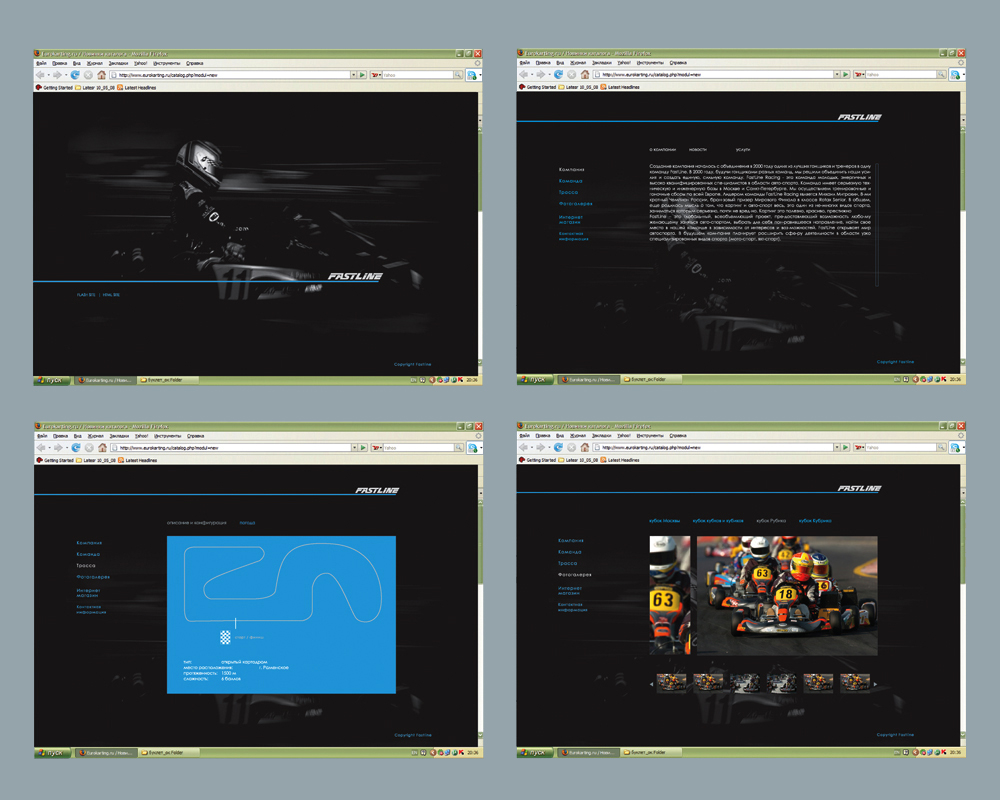Click checkered start/finish flag on track map

click(x=225, y=637)
